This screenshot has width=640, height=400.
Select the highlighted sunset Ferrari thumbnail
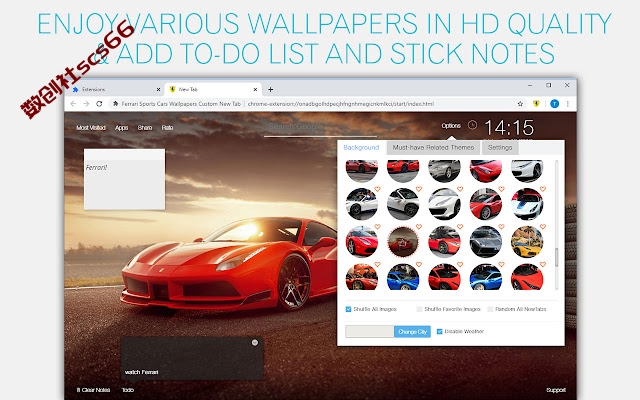coord(403,241)
